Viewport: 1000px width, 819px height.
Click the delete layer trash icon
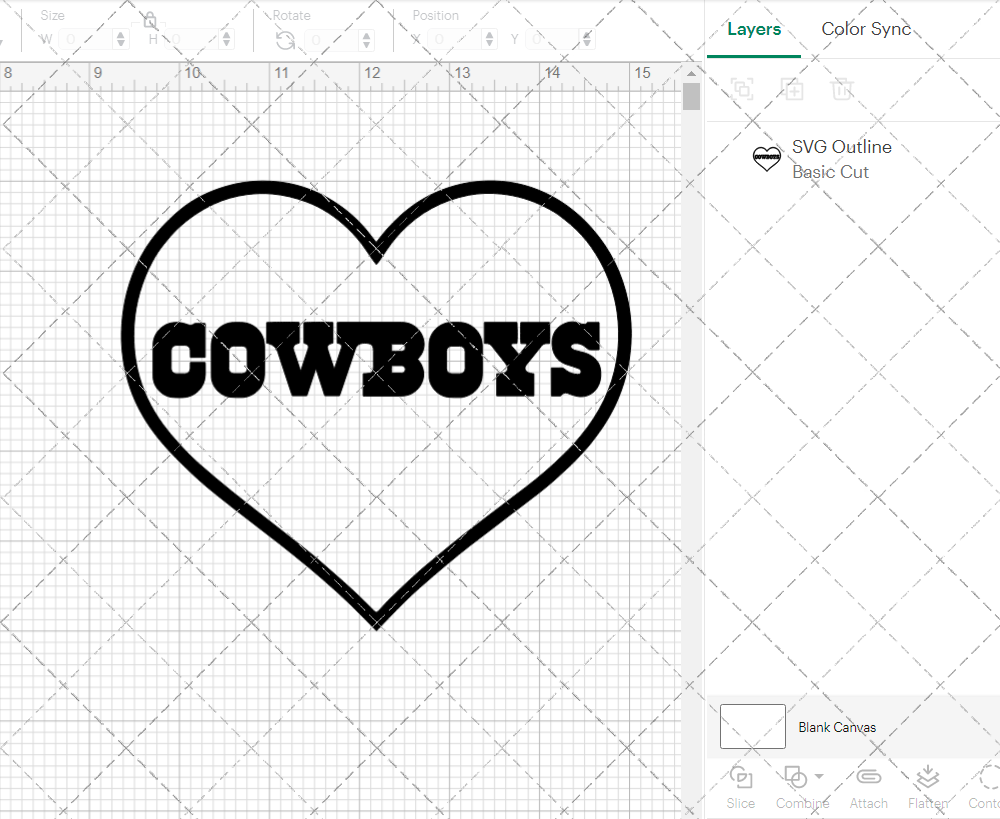pos(842,89)
